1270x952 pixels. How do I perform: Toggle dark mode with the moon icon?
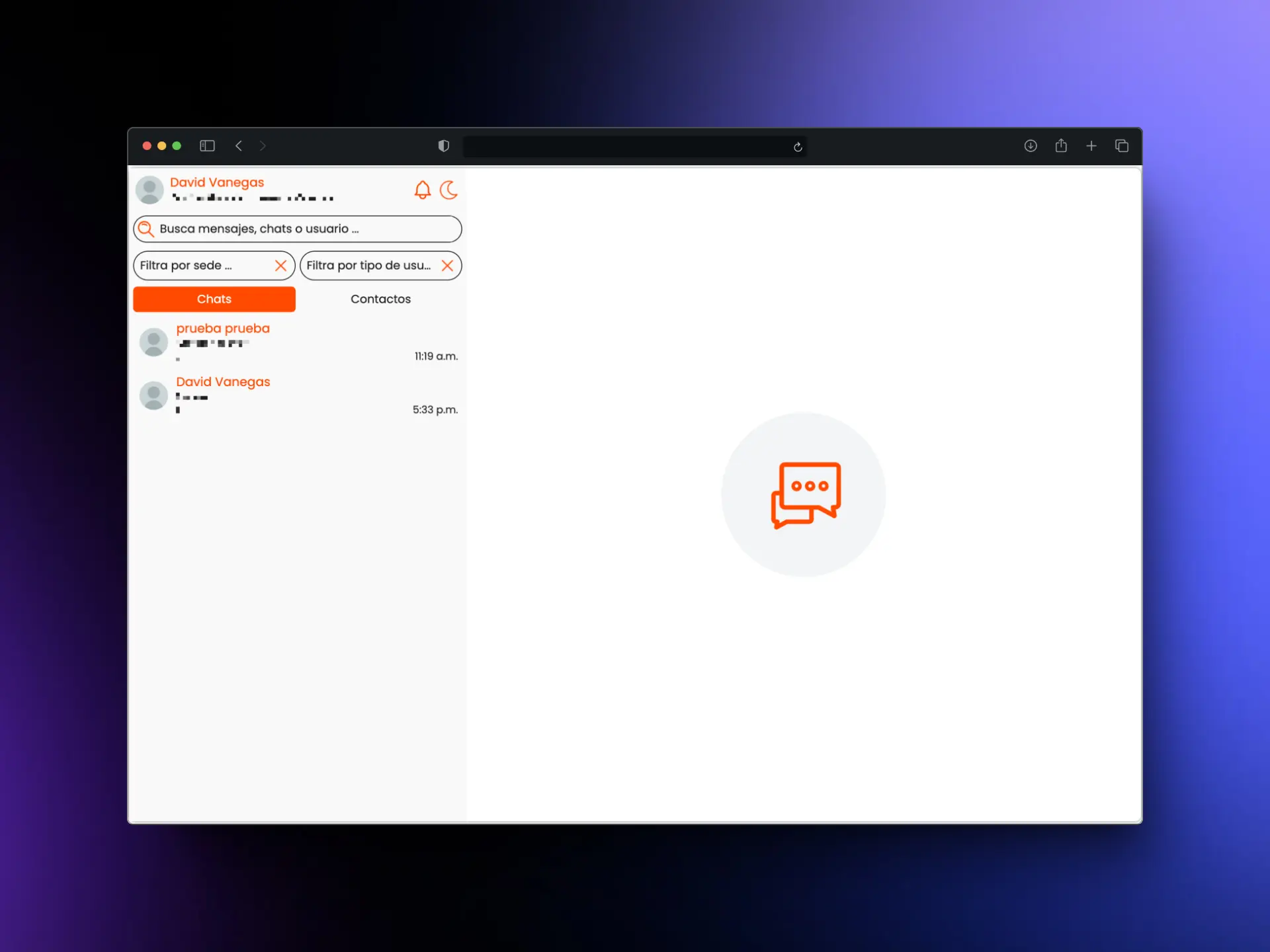click(x=448, y=190)
